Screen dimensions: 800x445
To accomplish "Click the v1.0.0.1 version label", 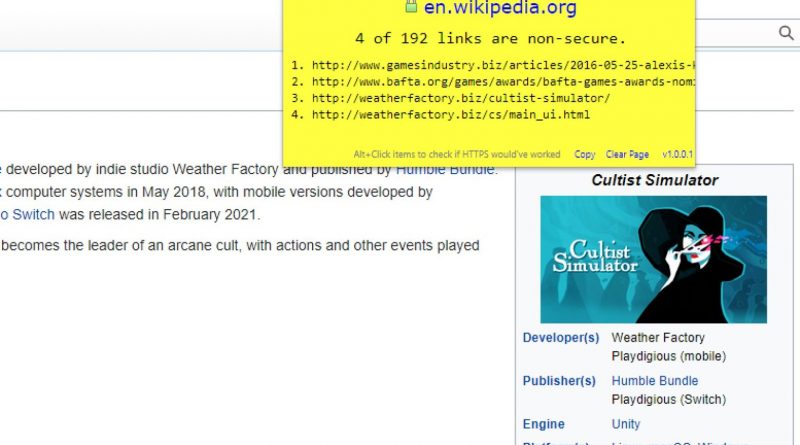I will click(x=677, y=155).
